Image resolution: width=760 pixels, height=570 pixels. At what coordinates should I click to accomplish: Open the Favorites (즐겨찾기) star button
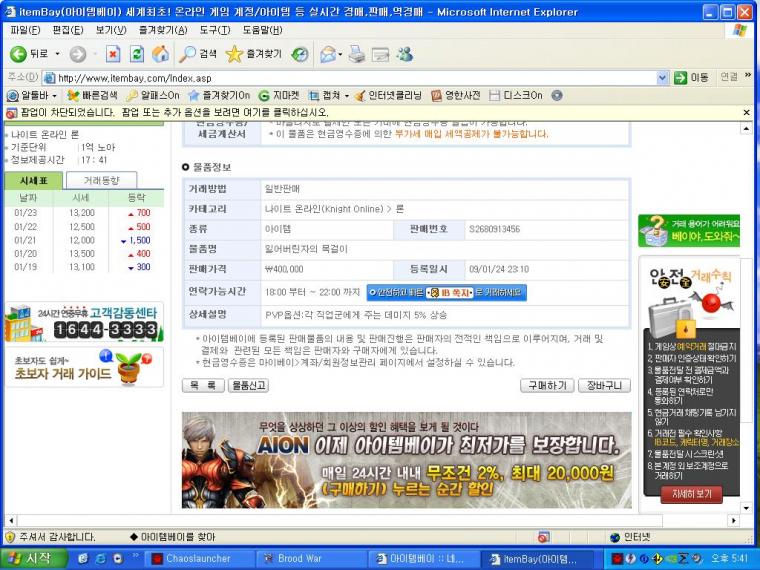pos(253,54)
